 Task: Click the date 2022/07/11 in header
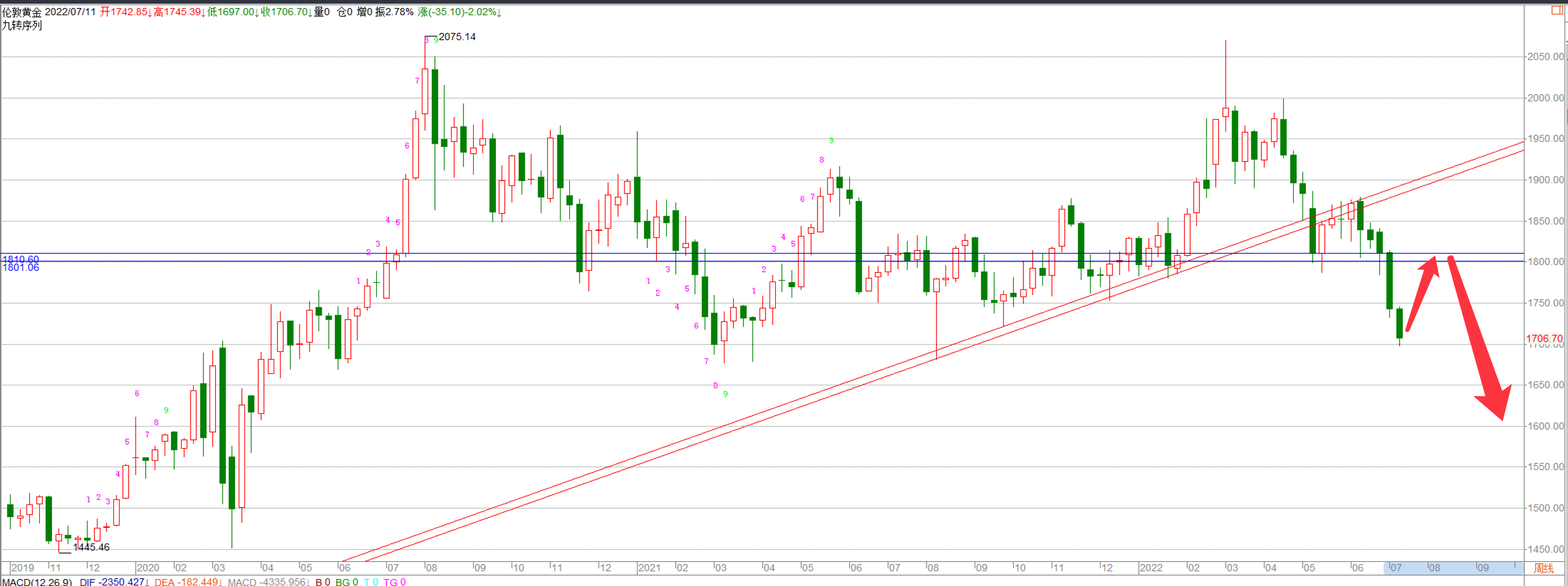coord(70,12)
